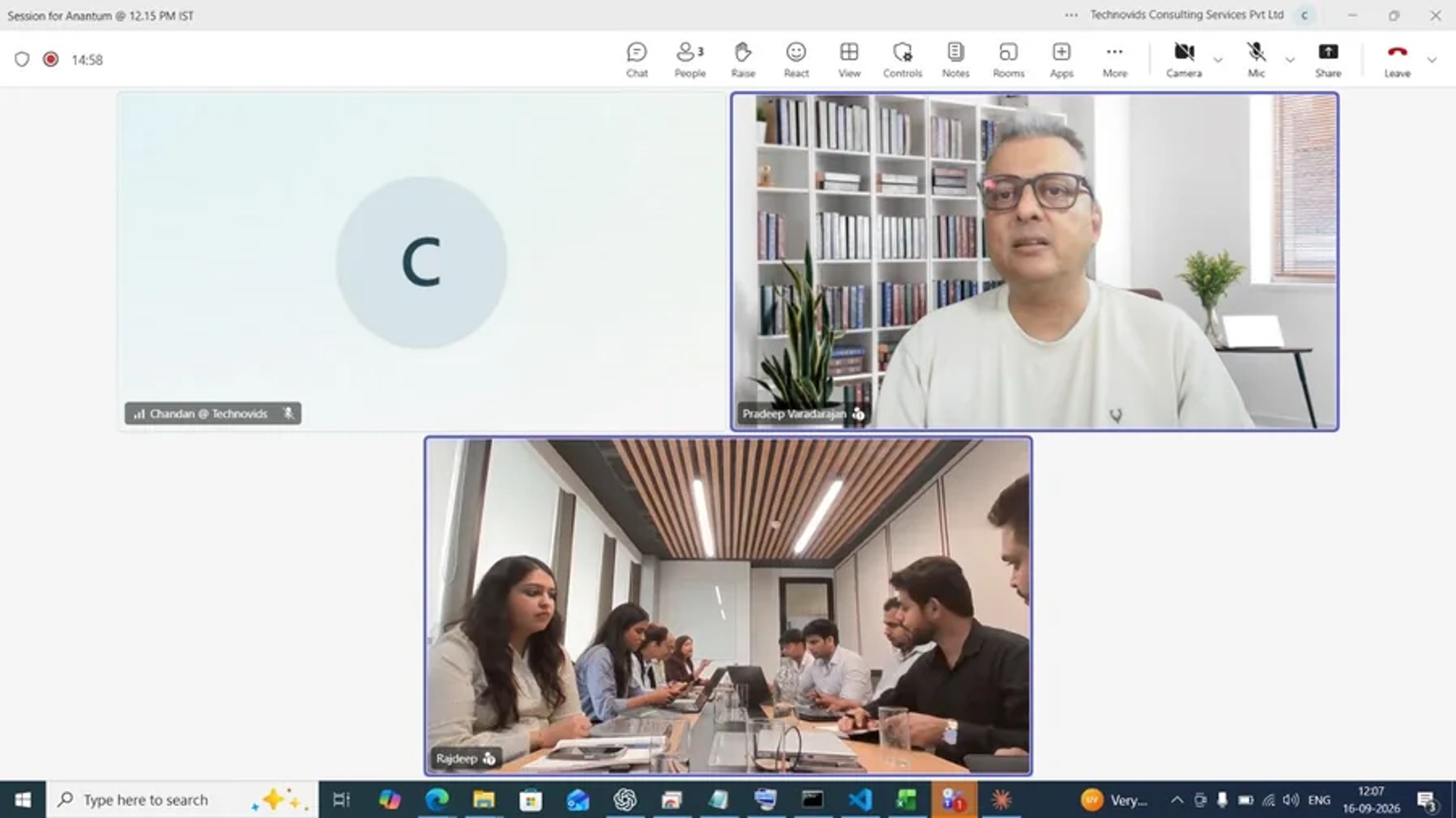Share your screen content
This screenshot has height=818, width=1456.
1328,60
